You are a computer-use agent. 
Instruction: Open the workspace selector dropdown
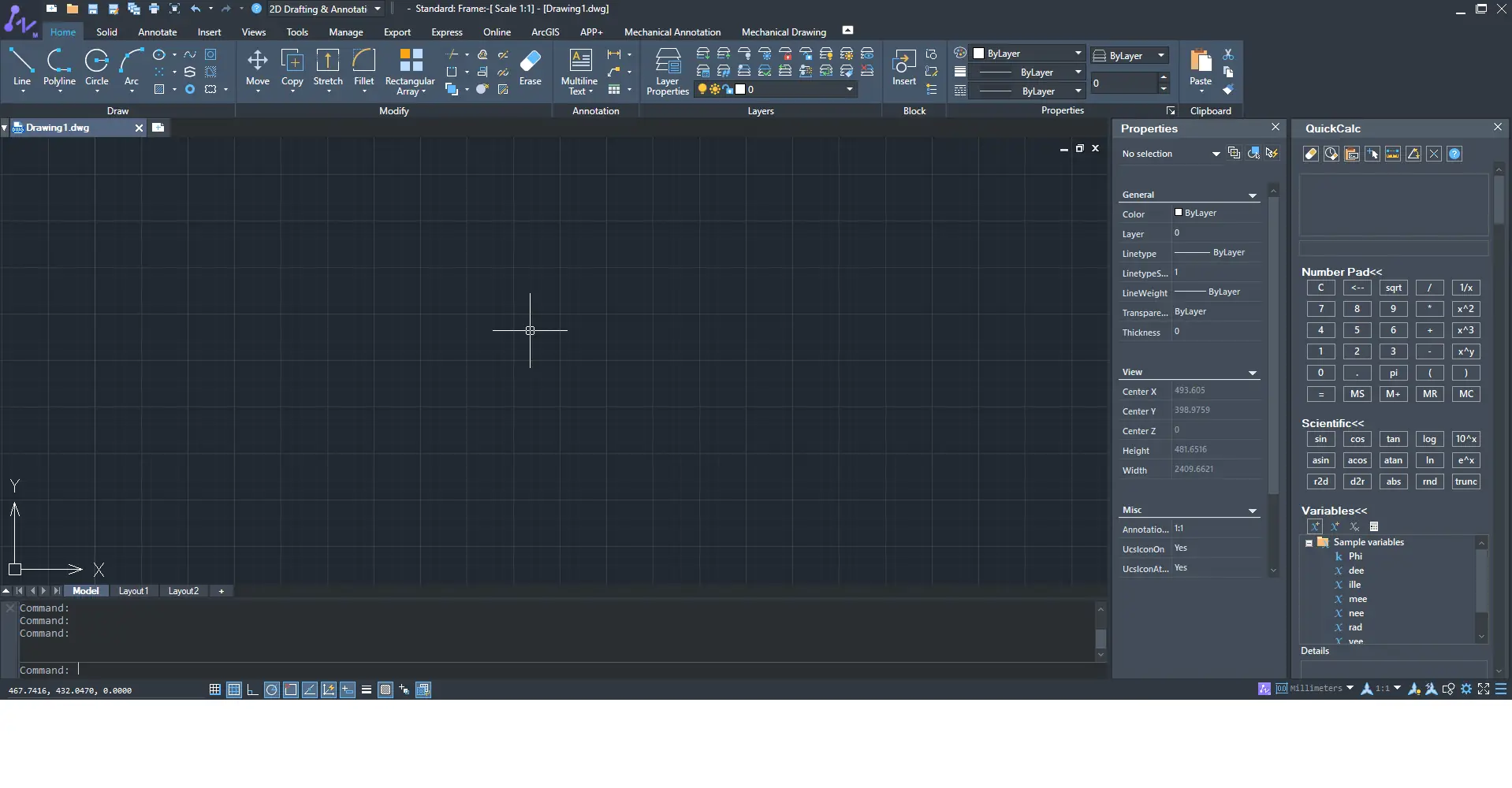325,9
